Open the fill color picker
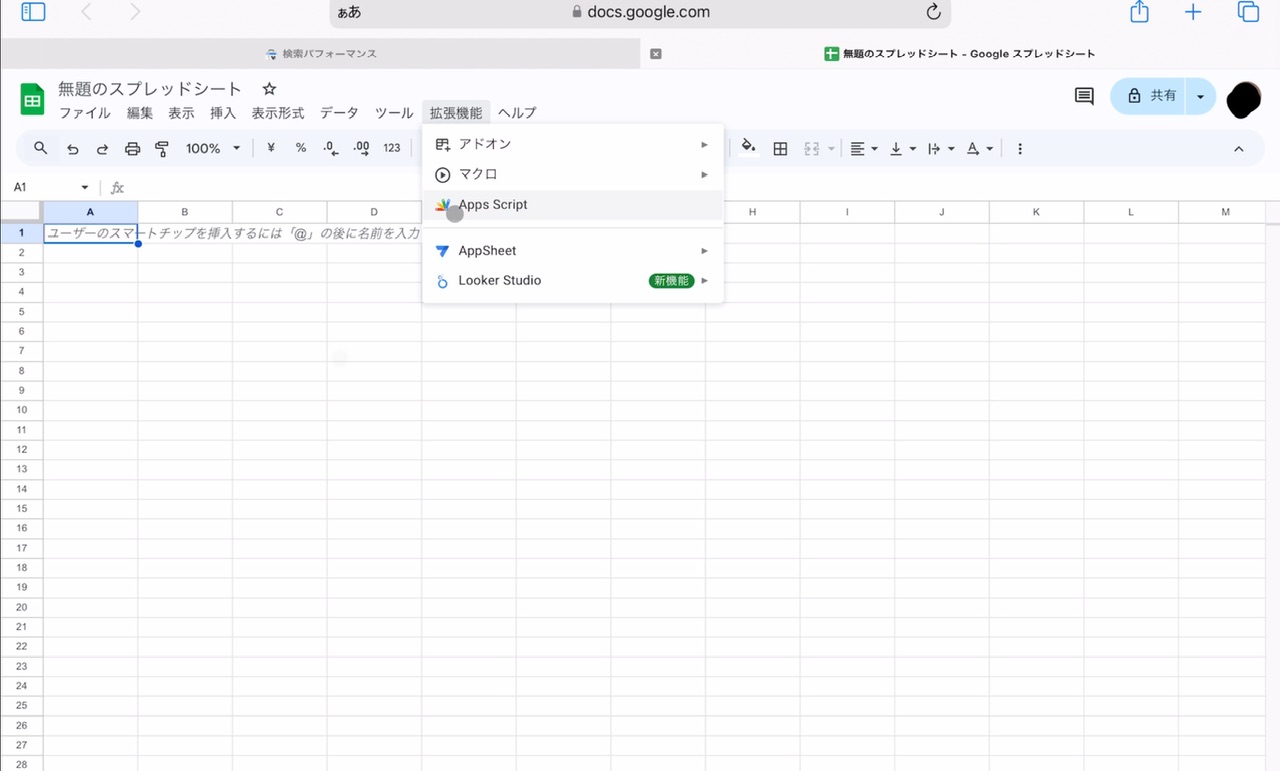 [x=748, y=148]
